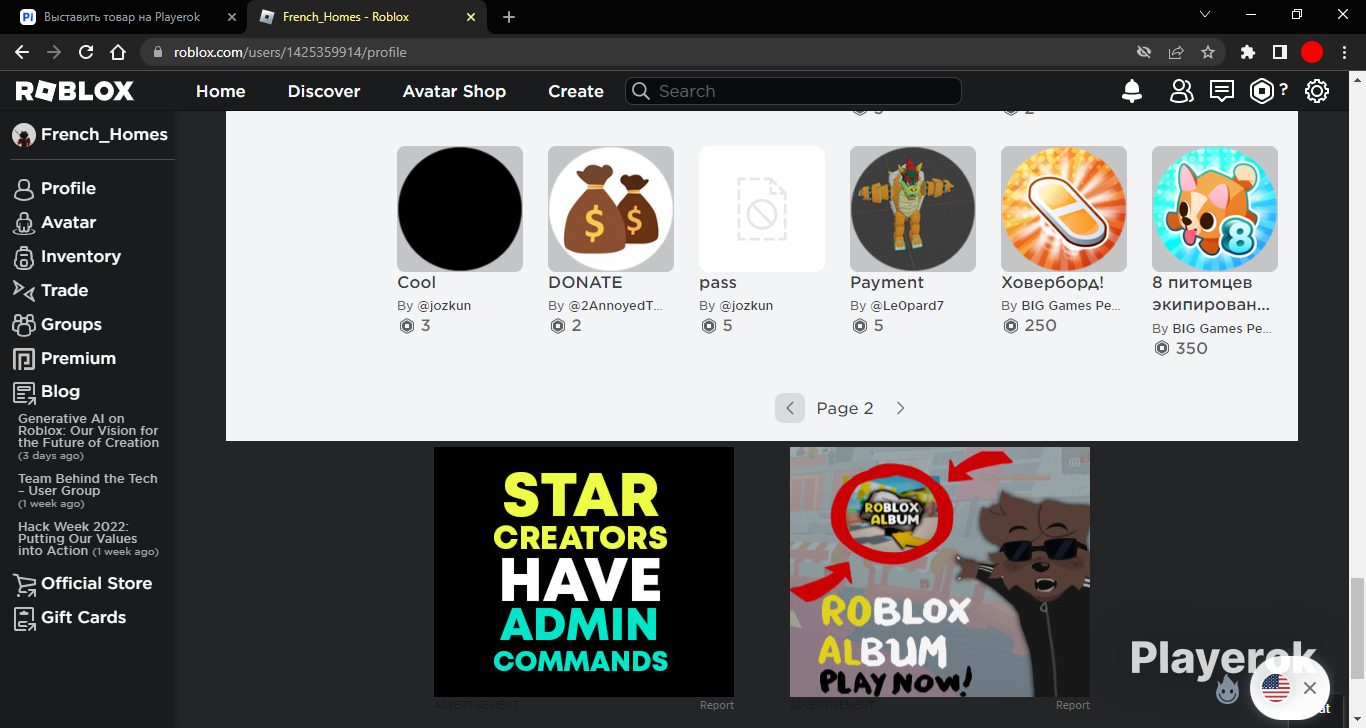
Task: Open Team Behind the Tech blog post
Action: point(88,485)
